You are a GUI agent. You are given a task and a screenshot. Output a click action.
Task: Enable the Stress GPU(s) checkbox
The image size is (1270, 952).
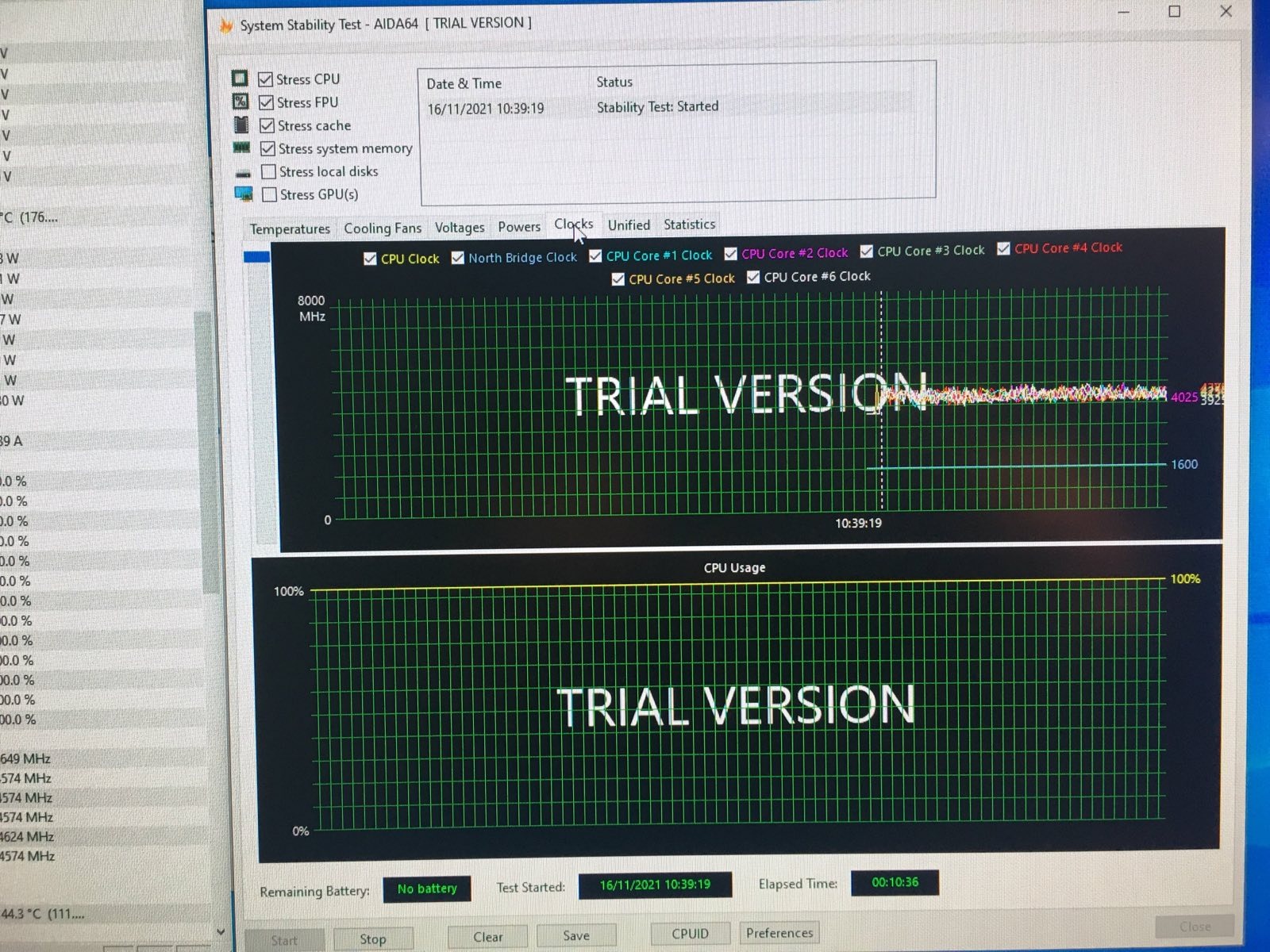pyautogui.click(x=269, y=194)
